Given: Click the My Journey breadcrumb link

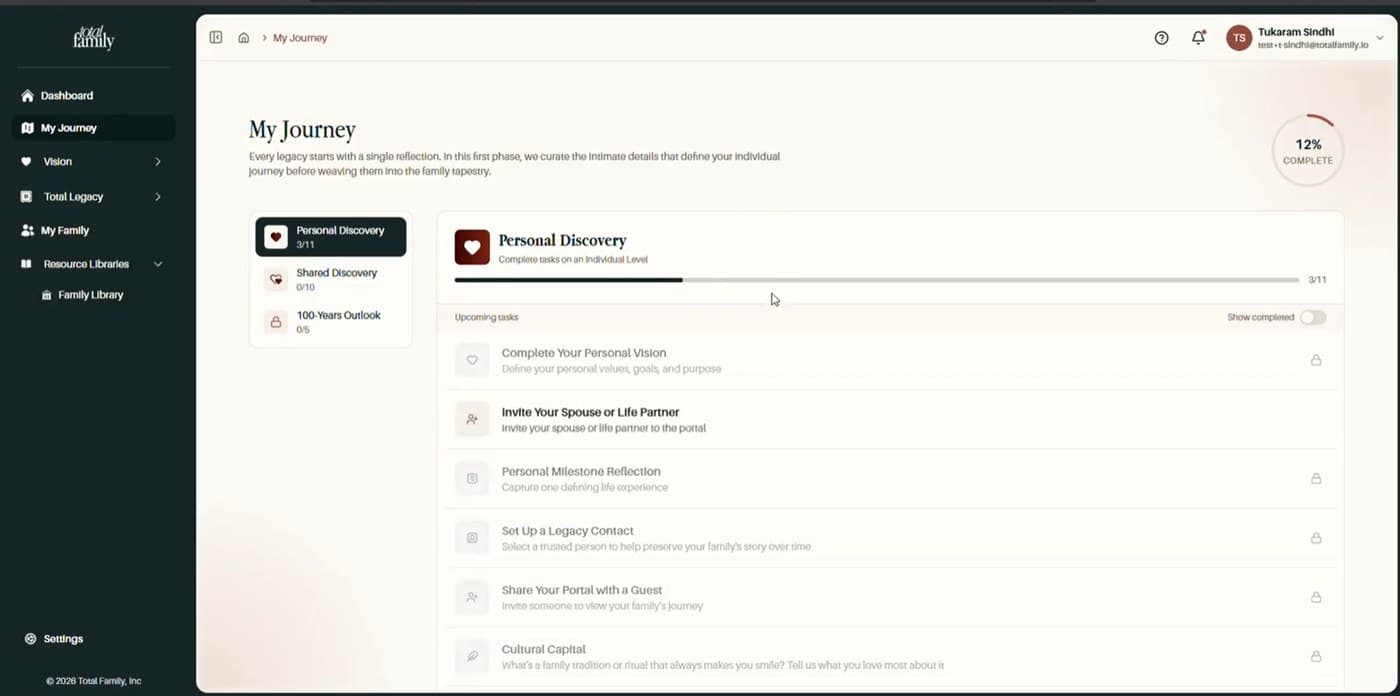Looking at the screenshot, I should [x=300, y=38].
